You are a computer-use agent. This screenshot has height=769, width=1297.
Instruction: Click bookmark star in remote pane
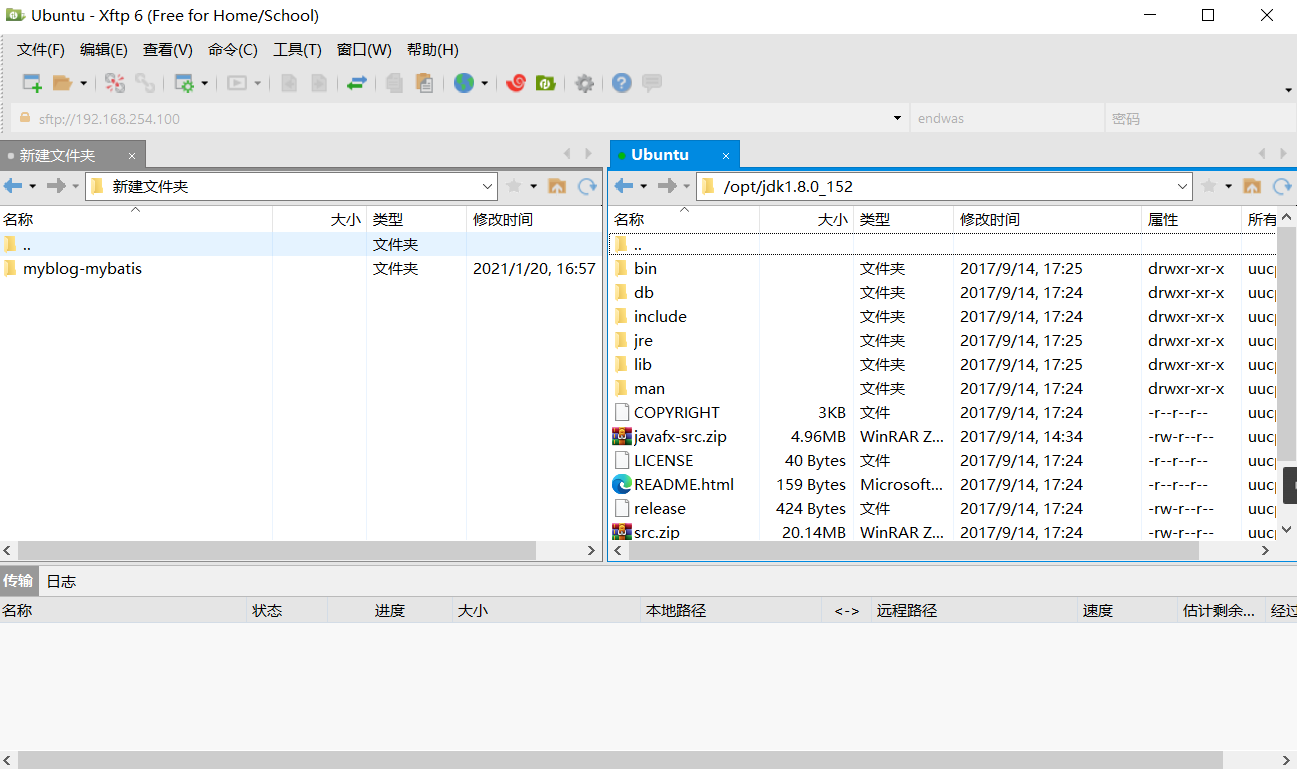tap(1209, 186)
